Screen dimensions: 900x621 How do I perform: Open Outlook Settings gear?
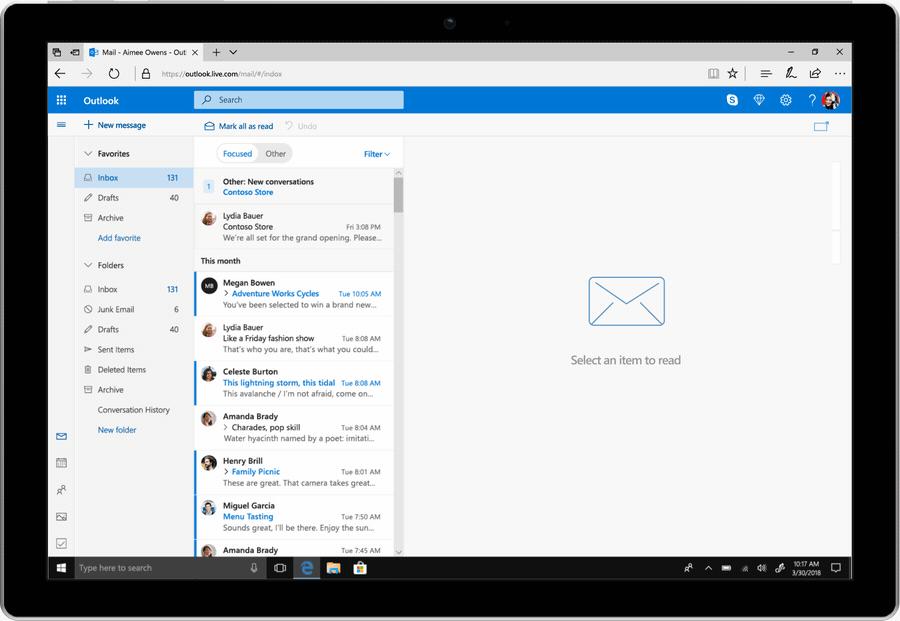[785, 100]
